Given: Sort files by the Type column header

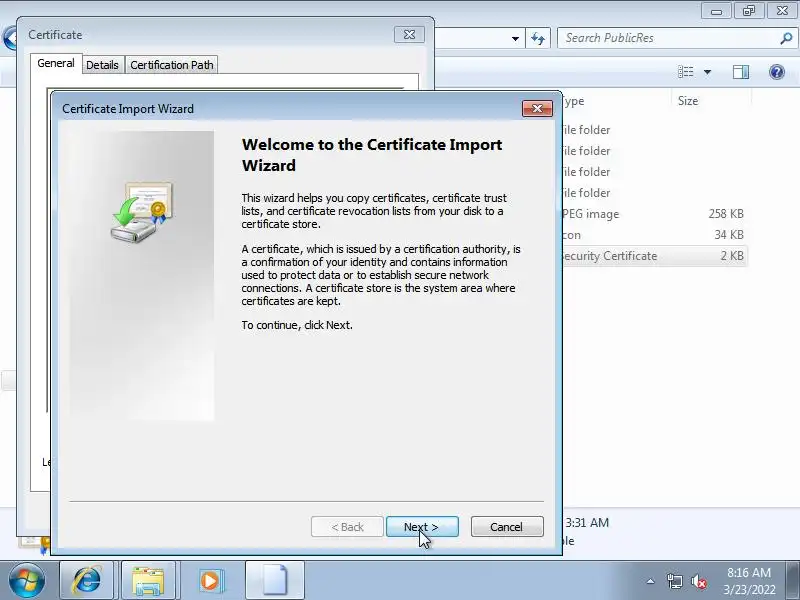Looking at the screenshot, I should (616, 101).
